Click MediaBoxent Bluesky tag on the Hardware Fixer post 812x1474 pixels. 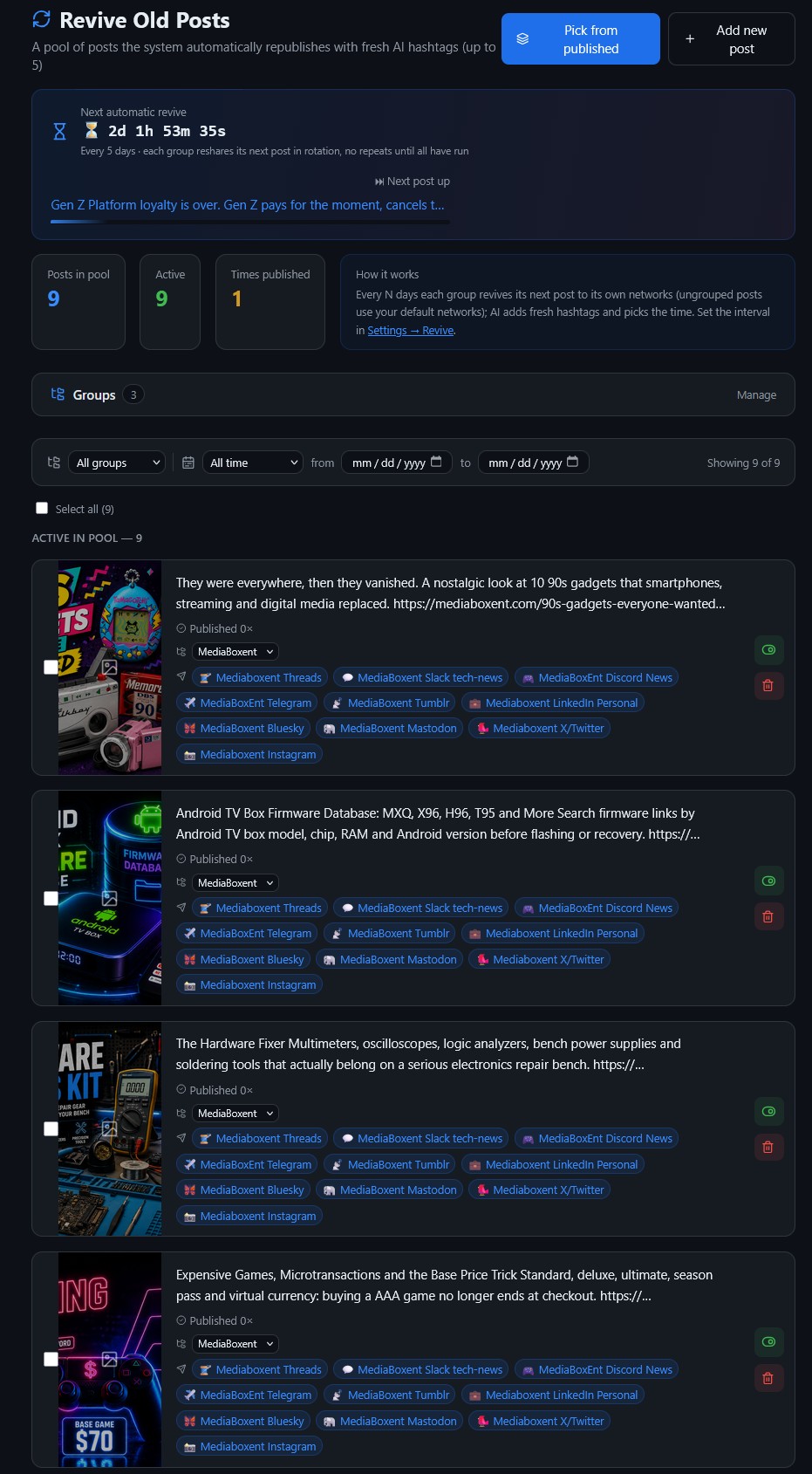243,1190
